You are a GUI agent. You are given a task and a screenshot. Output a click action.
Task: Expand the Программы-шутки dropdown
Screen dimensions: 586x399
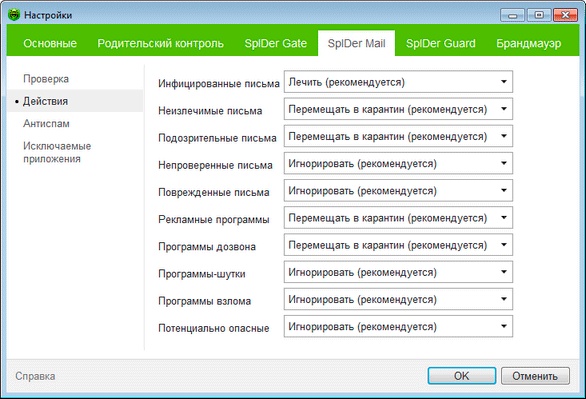pyautogui.click(x=398, y=272)
